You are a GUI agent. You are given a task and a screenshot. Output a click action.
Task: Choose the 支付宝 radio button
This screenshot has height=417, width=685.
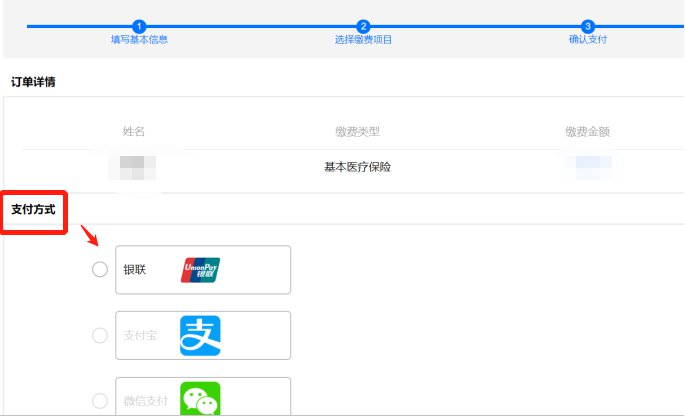[100, 336]
